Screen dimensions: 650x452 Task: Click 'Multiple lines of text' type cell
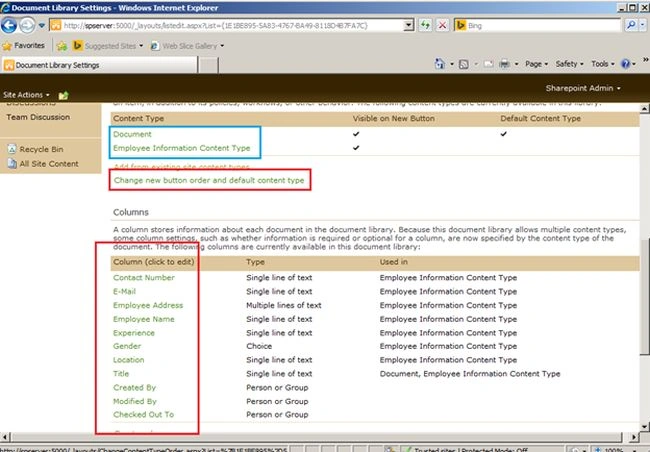284,305
